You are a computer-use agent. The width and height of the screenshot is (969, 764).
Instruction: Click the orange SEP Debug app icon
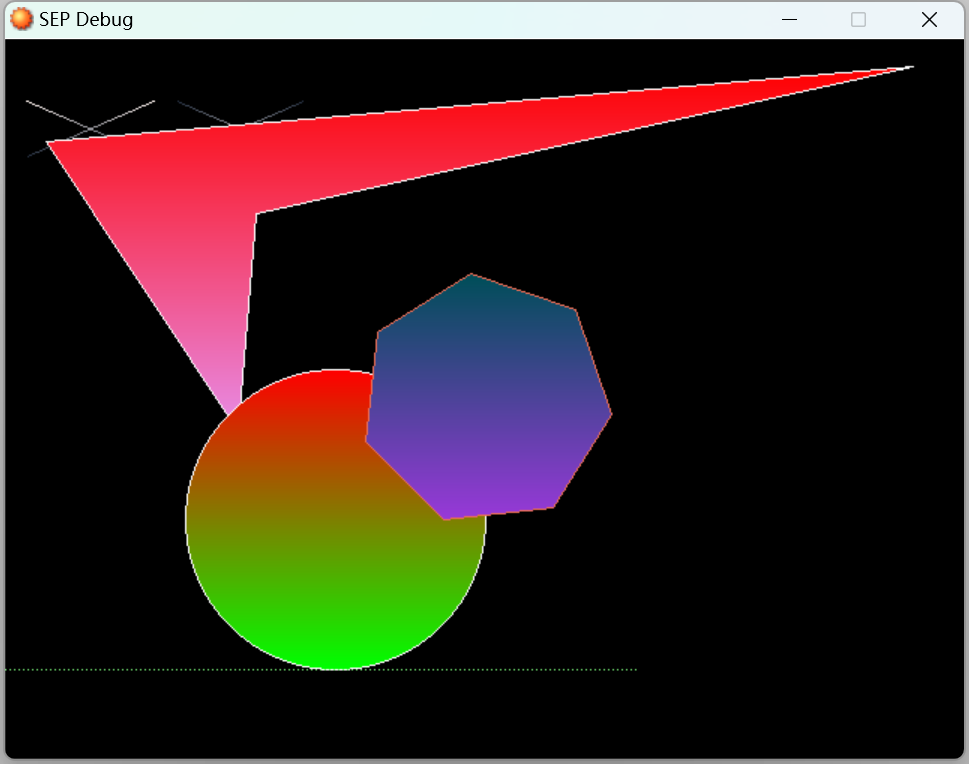pos(22,19)
